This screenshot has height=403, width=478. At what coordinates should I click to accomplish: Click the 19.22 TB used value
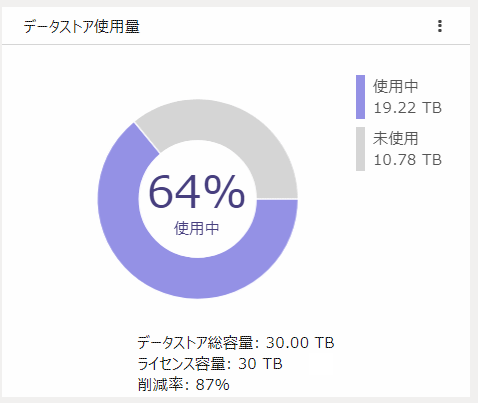tap(408, 108)
